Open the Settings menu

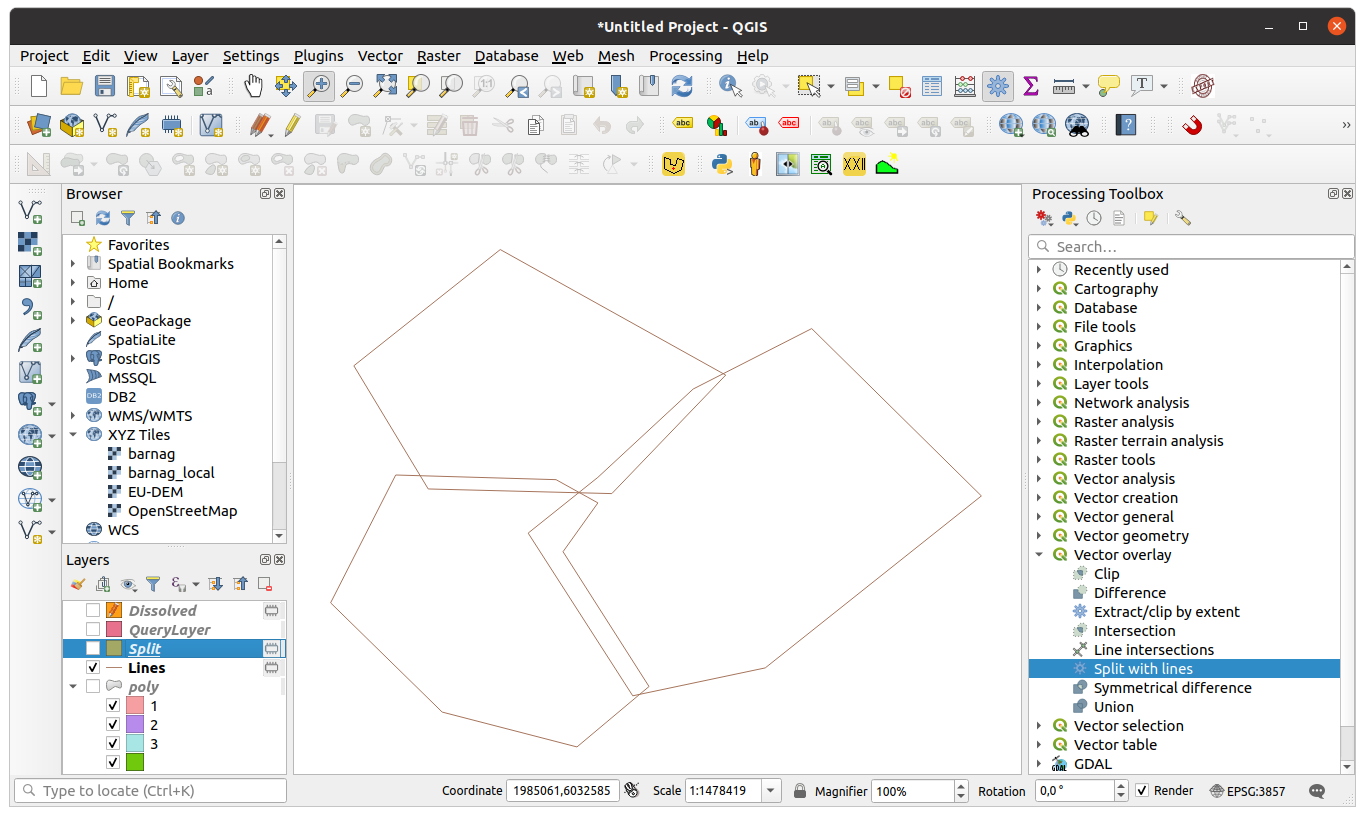(x=251, y=56)
